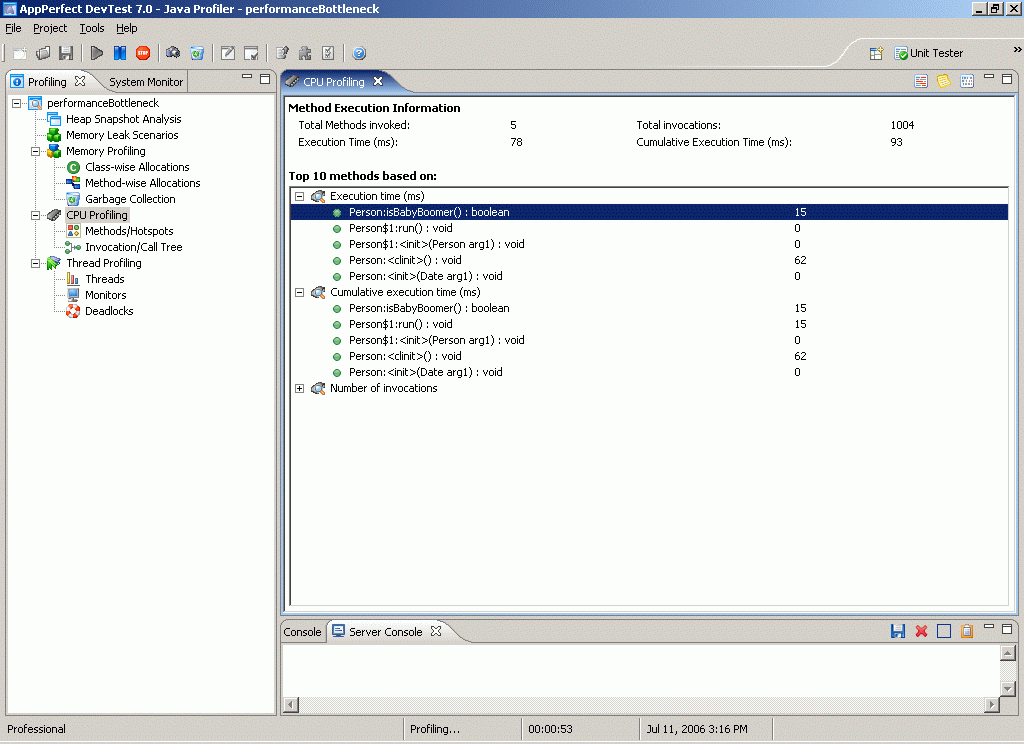Click the puzzle piece toolbar icon
The height and width of the screenshot is (744, 1024).
pos(305,54)
